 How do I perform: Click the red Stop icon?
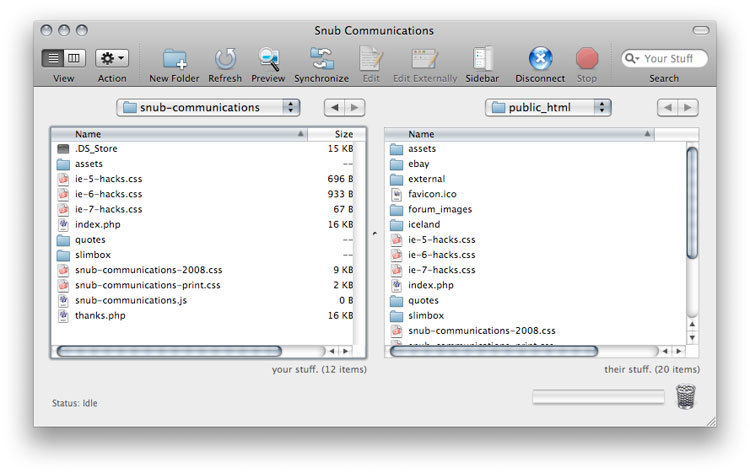[x=587, y=59]
